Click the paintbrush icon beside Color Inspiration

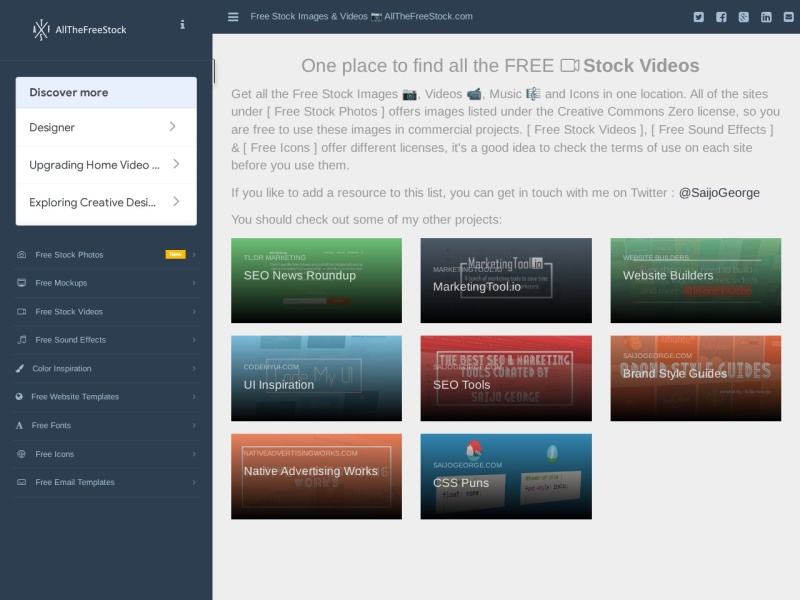[19, 368]
